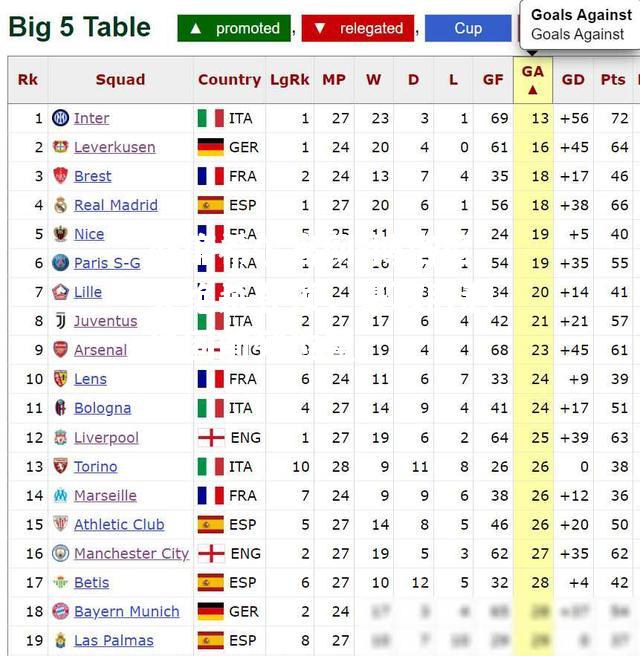The height and width of the screenshot is (656, 640).
Task: Toggle the red relegated legend
Action: point(358,28)
